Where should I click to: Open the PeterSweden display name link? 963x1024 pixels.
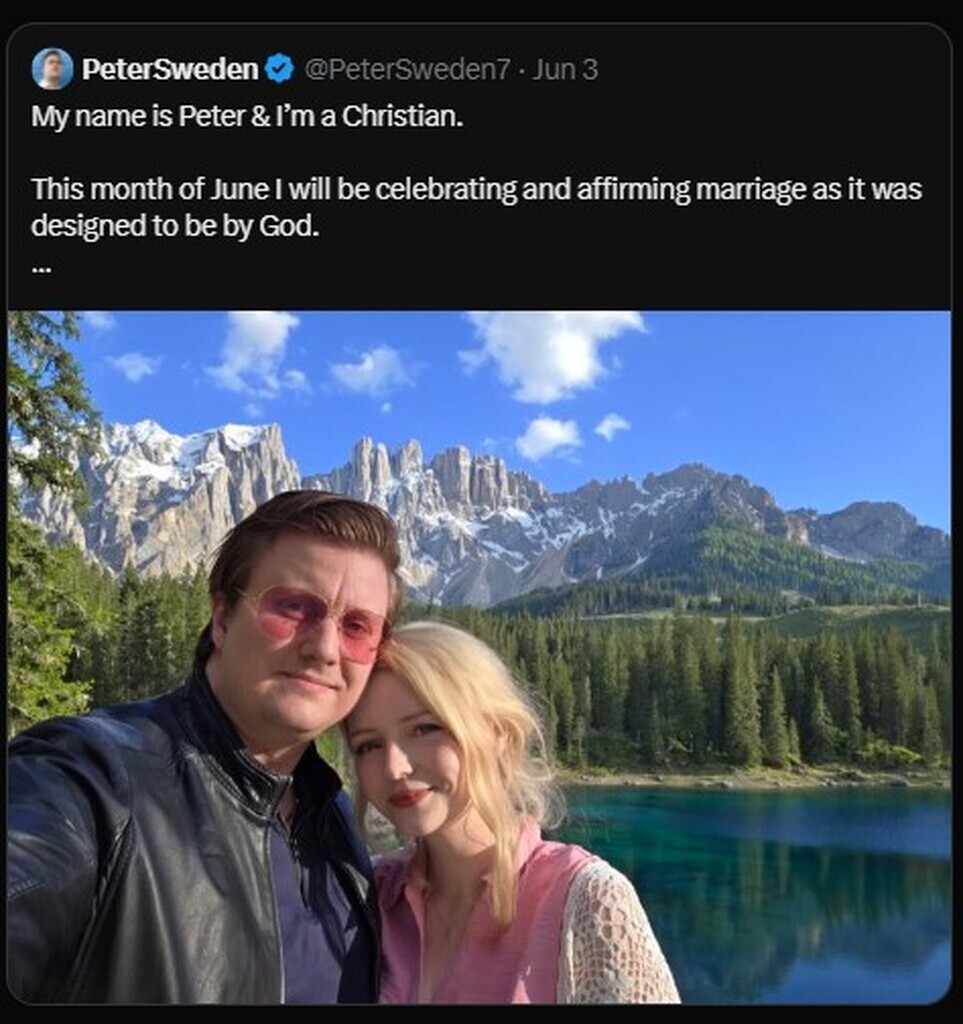(170, 69)
